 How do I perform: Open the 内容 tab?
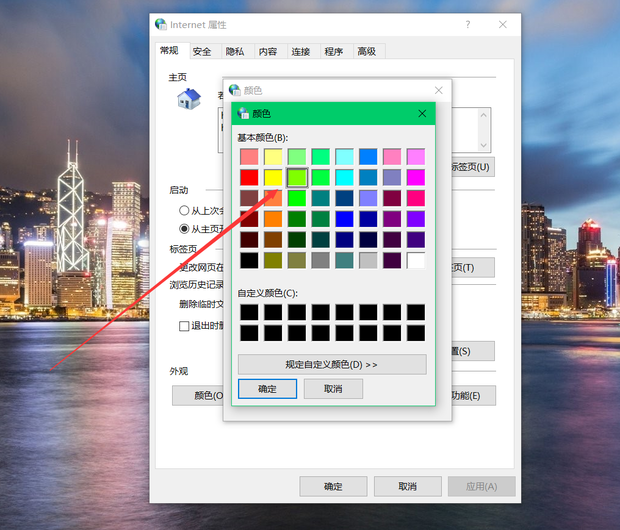click(268, 52)
